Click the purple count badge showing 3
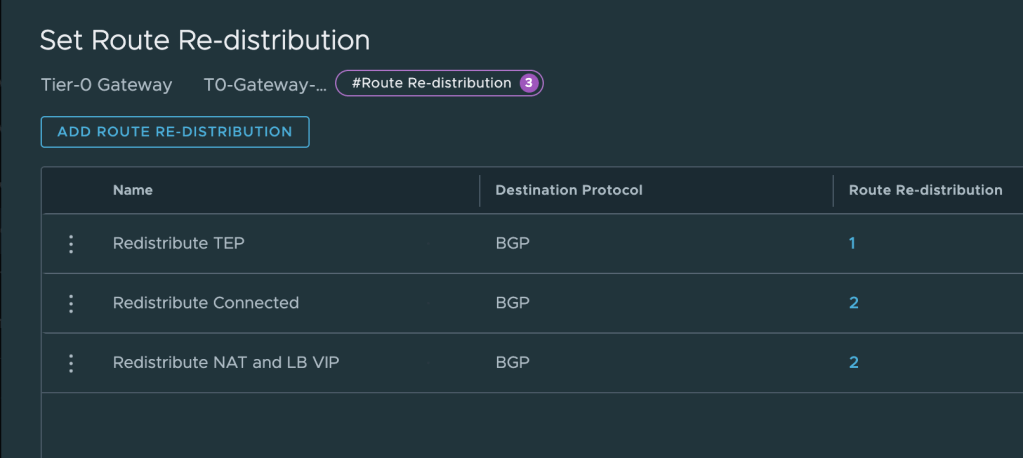Screen dimensions: 1023x458 528,83
